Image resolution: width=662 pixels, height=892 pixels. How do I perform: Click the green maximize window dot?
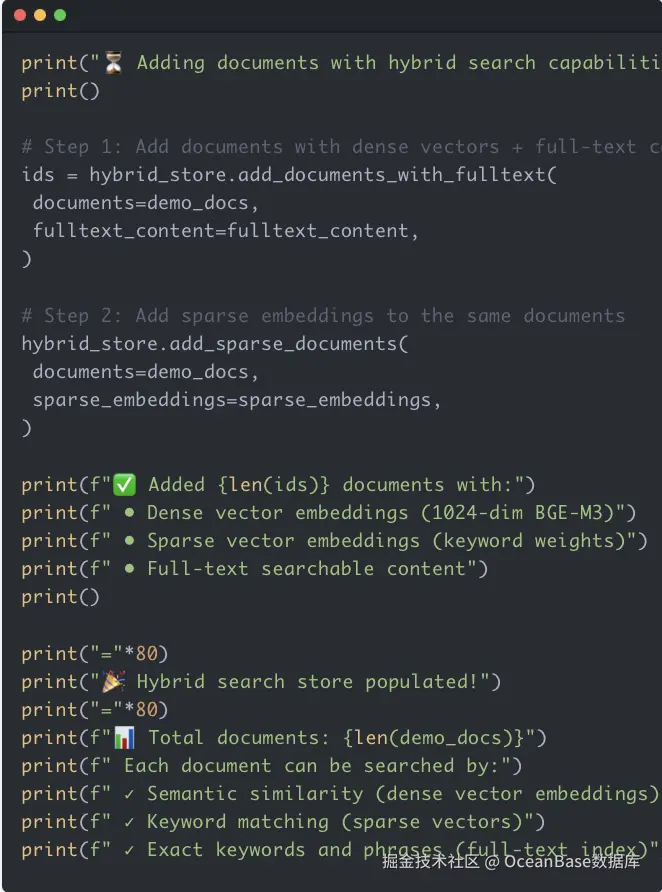click(60, 15)
